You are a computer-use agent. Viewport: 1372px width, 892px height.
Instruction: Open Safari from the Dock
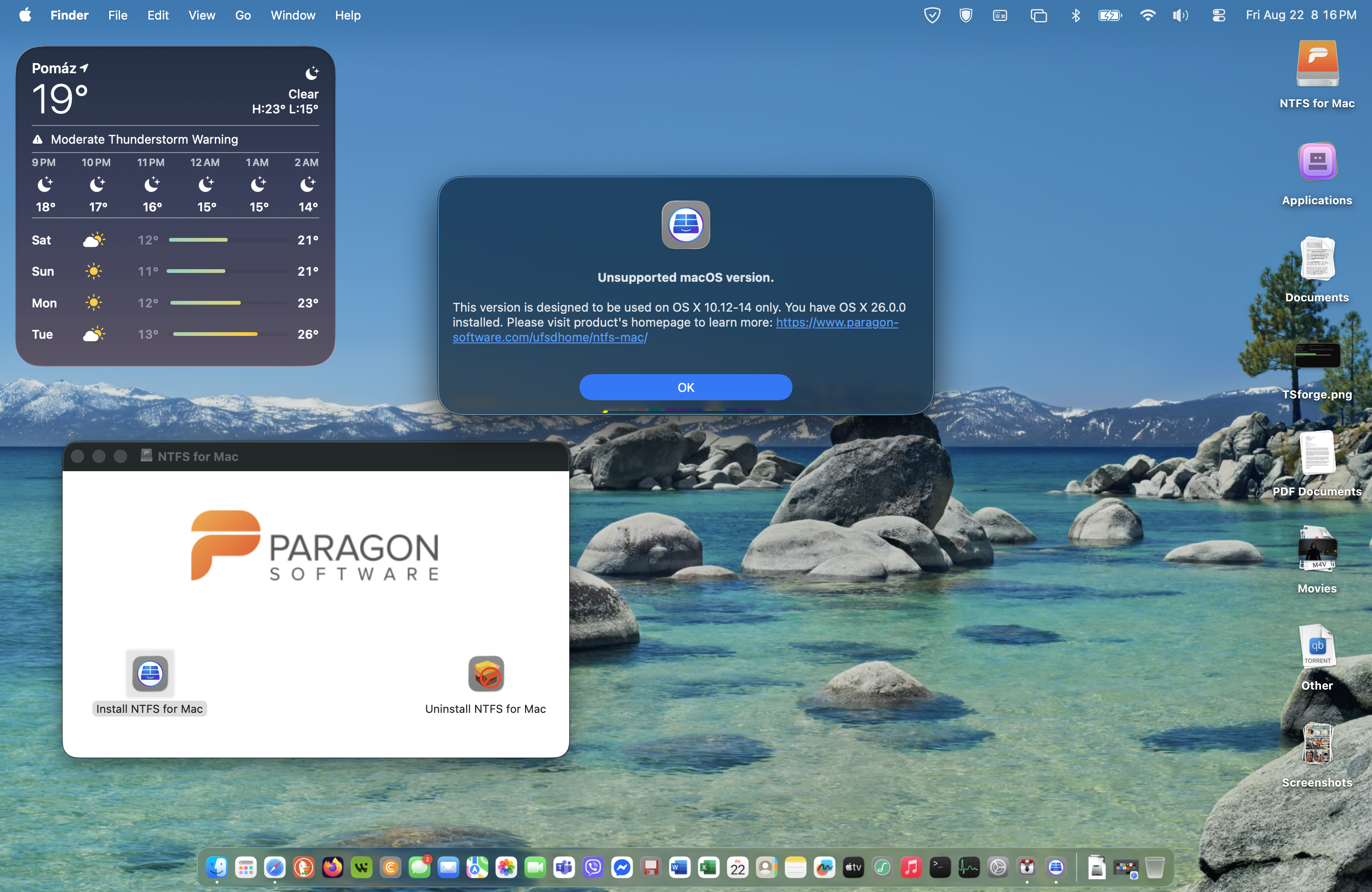(x=275, y=867)
